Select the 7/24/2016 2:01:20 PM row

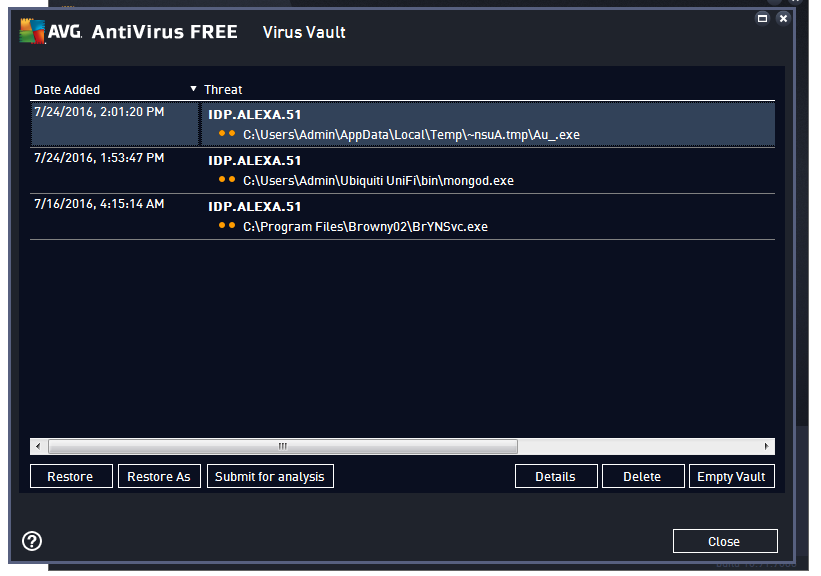pos(99,113)
